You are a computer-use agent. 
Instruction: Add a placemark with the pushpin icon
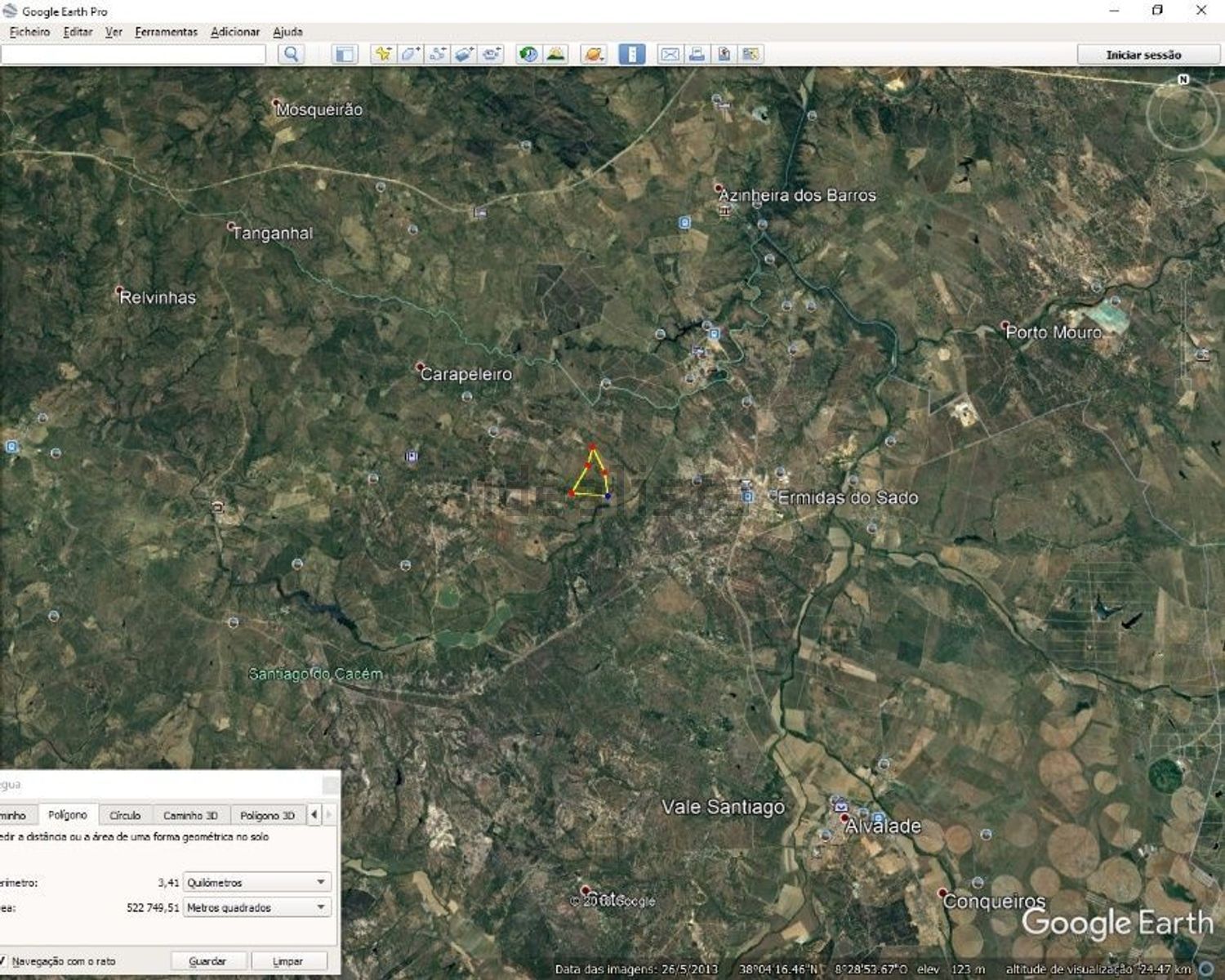[x=382, y=55]
